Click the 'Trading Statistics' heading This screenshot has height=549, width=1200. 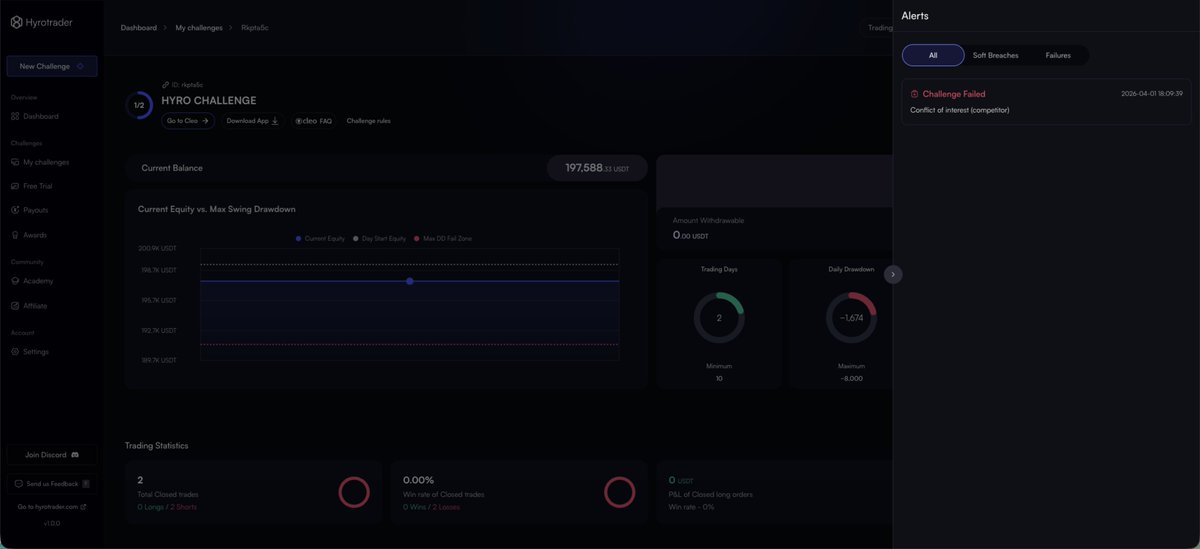click(x=156, y=445)
